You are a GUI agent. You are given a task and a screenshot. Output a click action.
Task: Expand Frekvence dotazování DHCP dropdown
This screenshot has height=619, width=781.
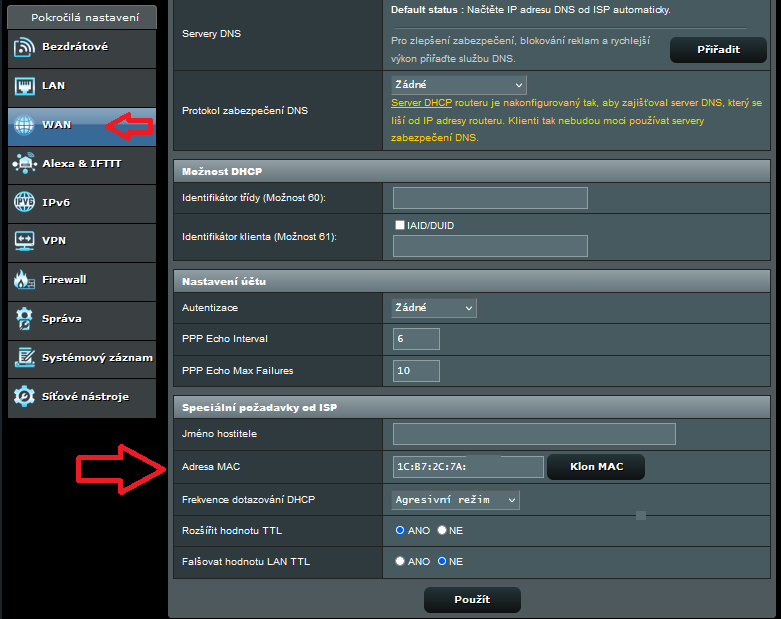pos(456,499)
